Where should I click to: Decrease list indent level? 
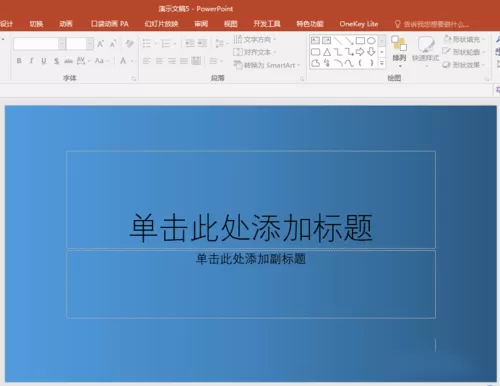(190, 43)
